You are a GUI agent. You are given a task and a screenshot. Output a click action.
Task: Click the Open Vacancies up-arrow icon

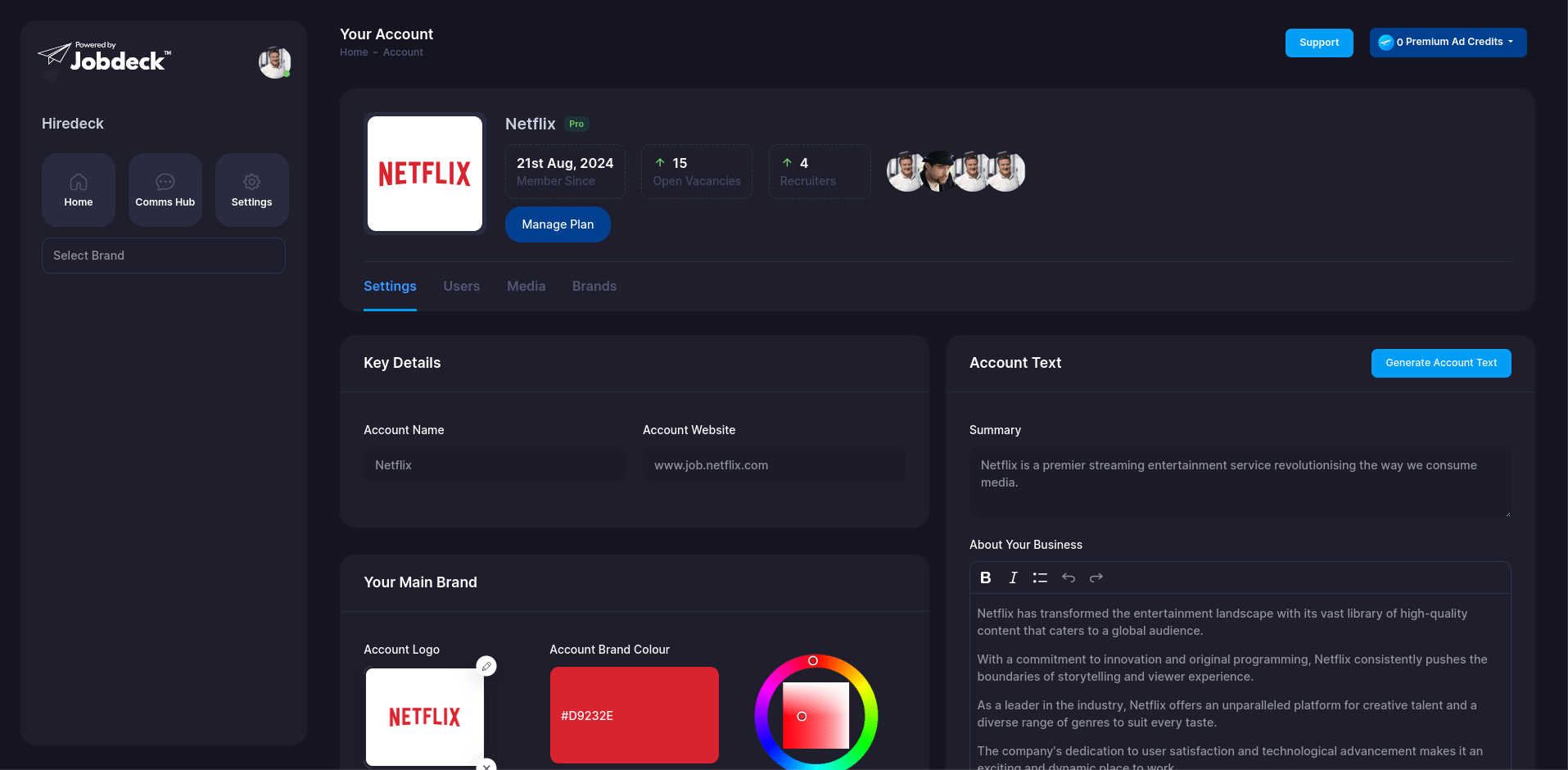tap(660, 163)
